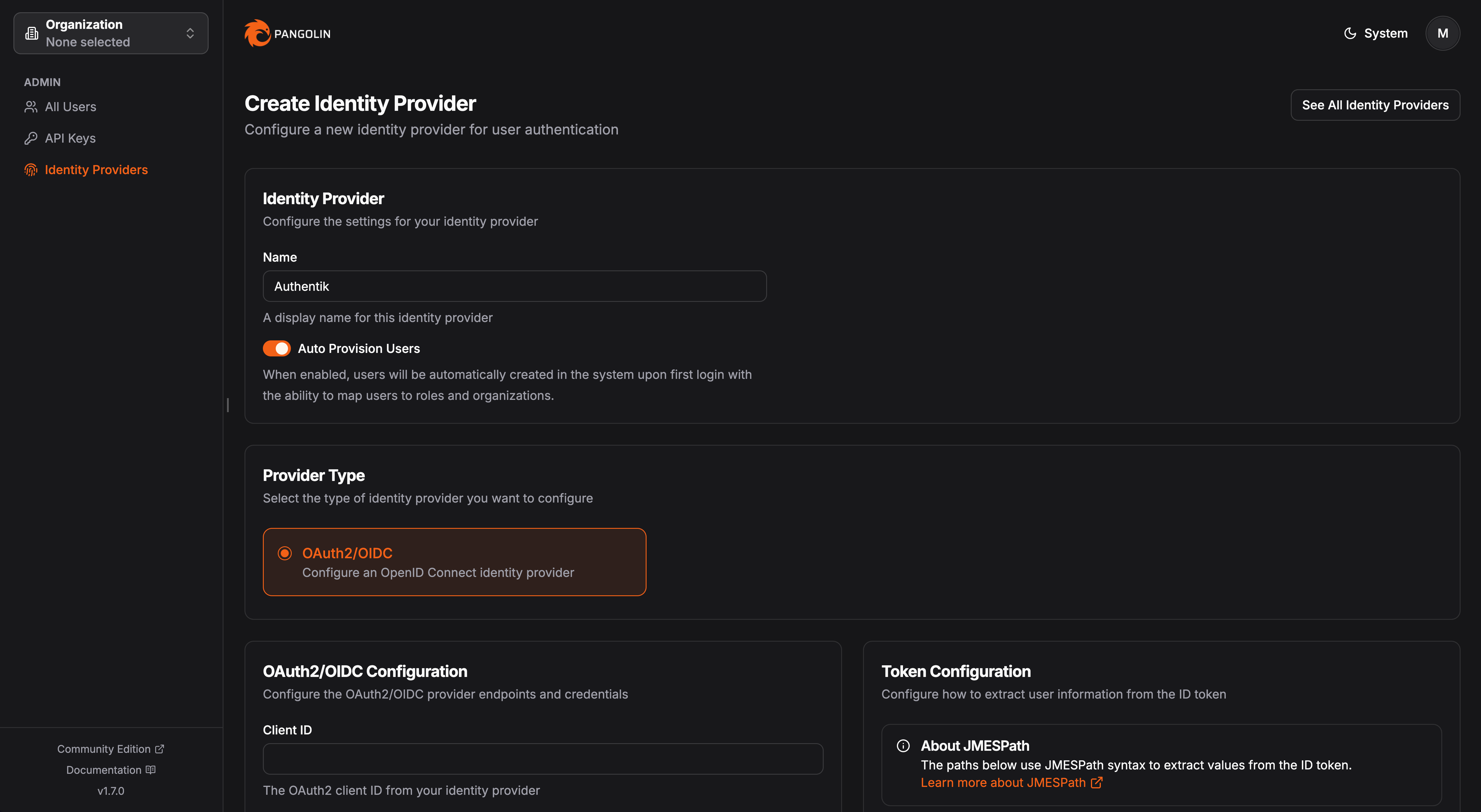Click the All Users people icon
This screenshot has width=1481, height=812.
coord(31,107)
